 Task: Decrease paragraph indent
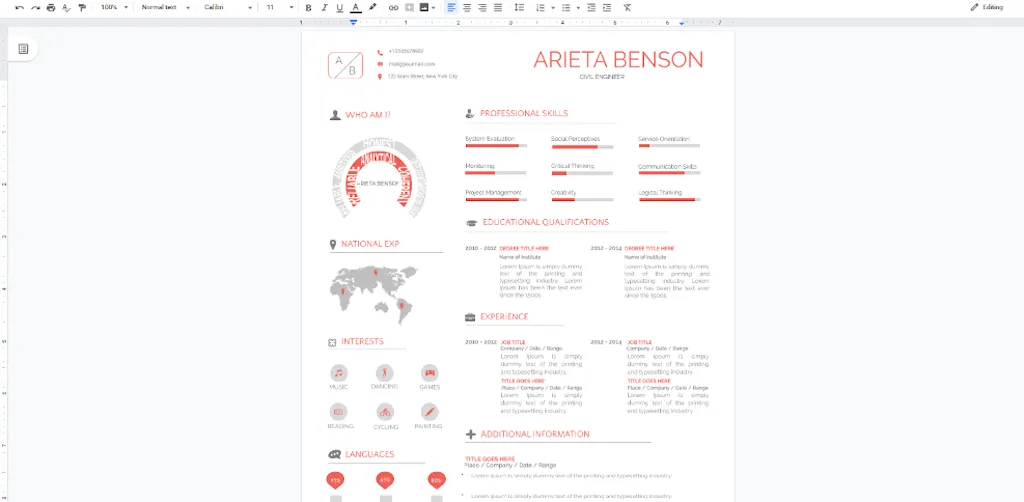[x=591, y=7]
